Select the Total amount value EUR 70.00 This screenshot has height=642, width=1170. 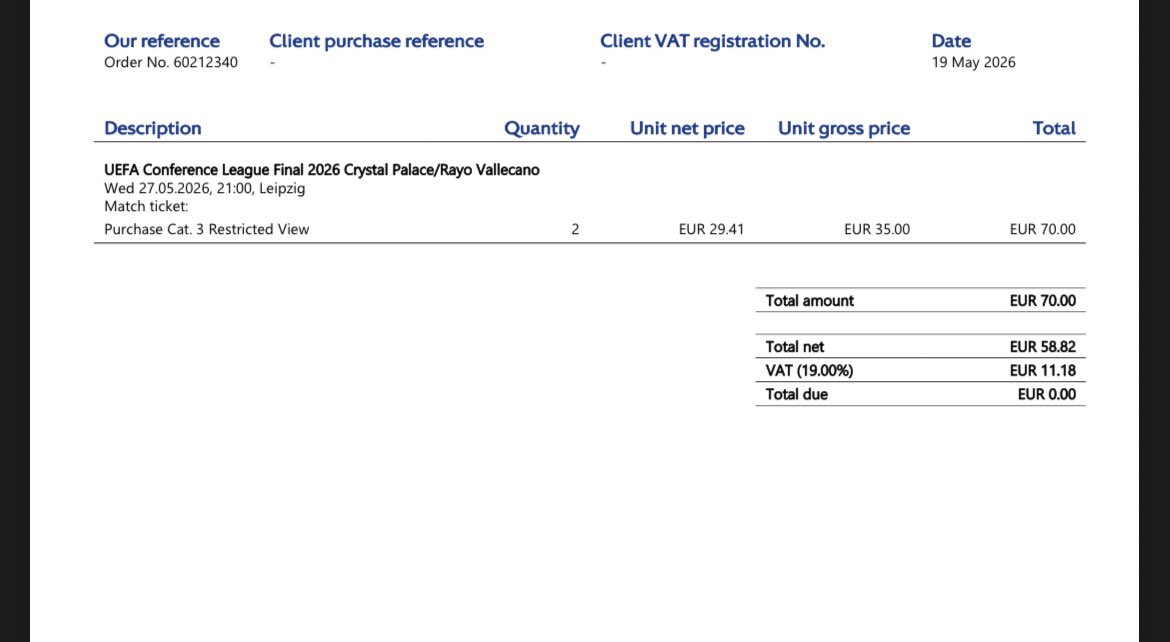coord(1042,301)
